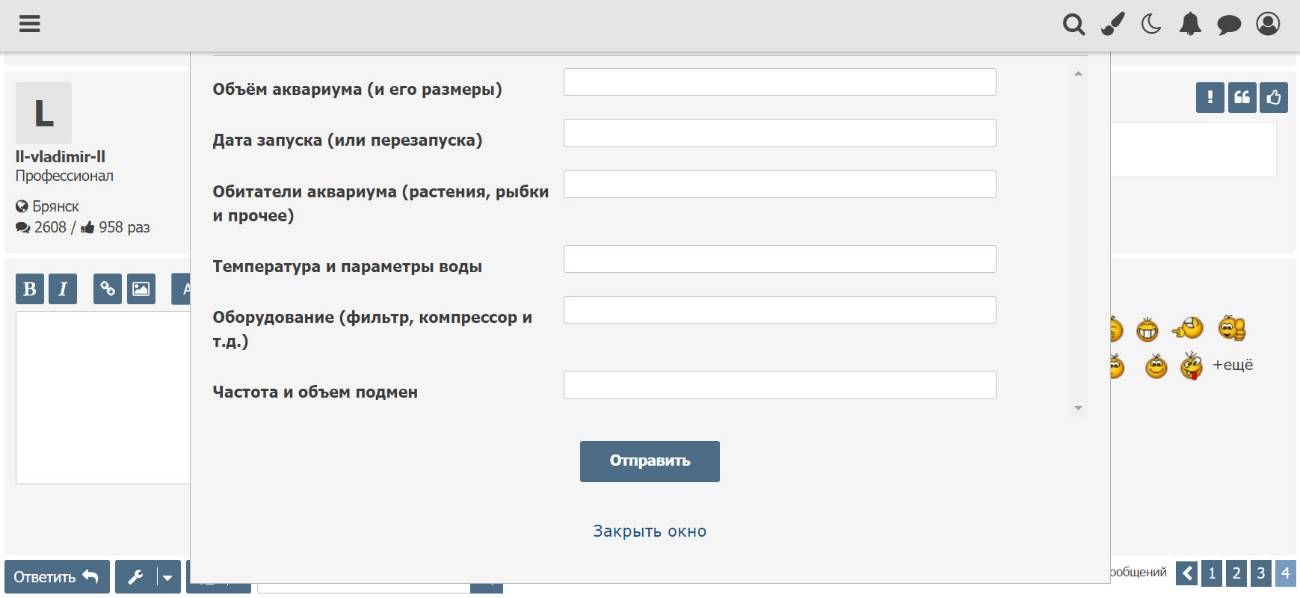Open the notifications bell

1190,25
